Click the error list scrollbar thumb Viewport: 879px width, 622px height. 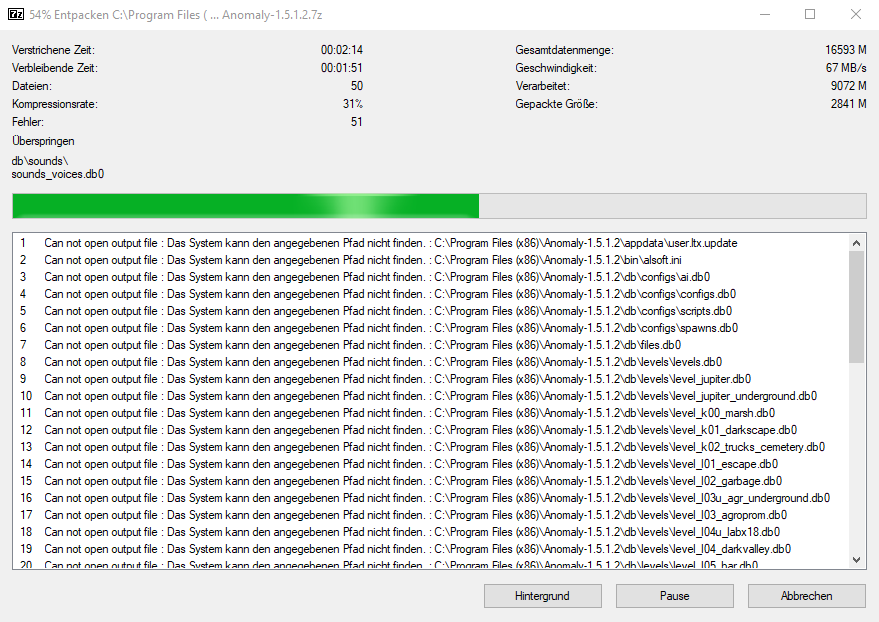856,307
